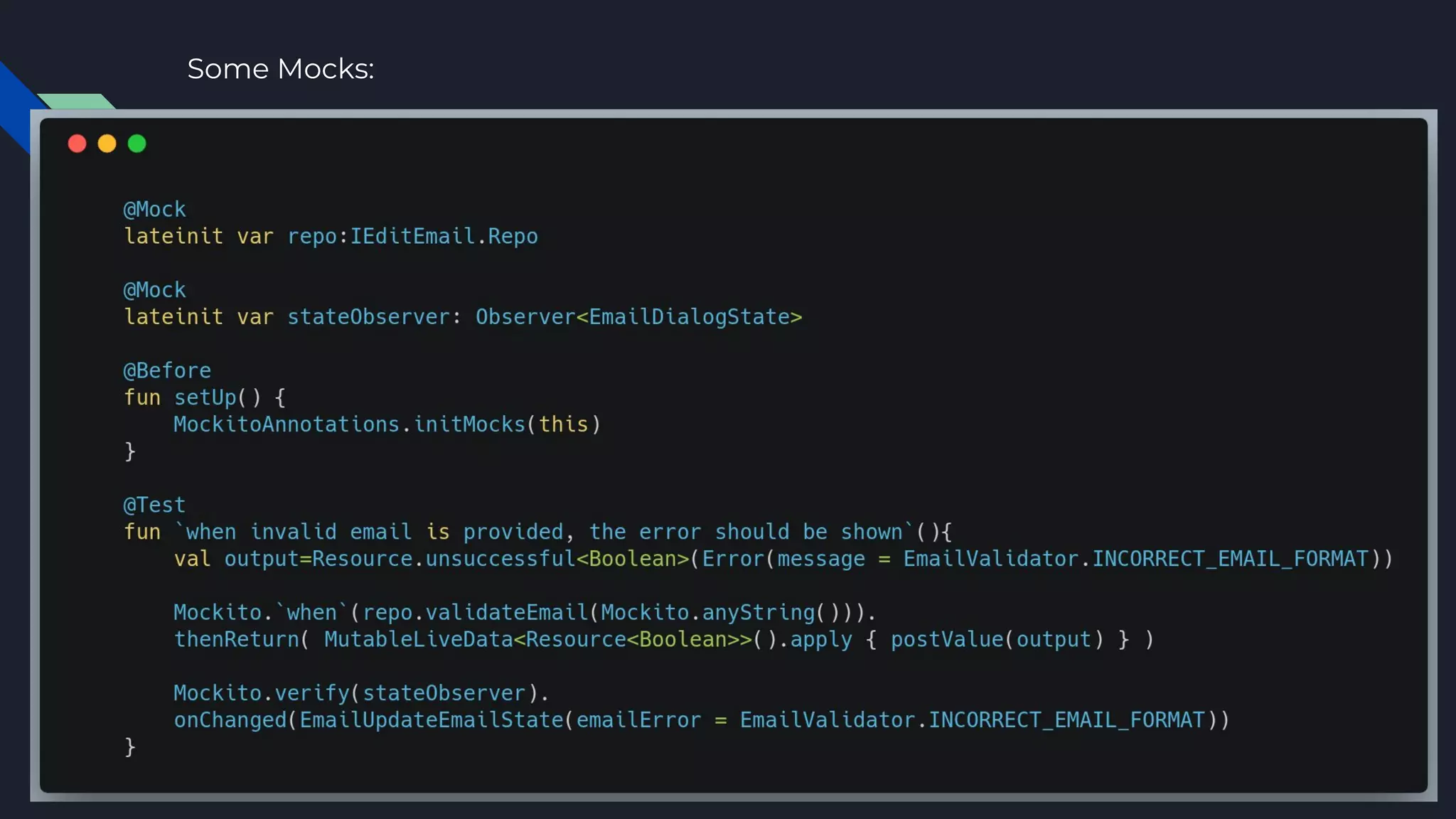This screenshot has width=1456, height=819.
Task: Click the @Mock annotation above stateObserver
Action: (154, 290)
